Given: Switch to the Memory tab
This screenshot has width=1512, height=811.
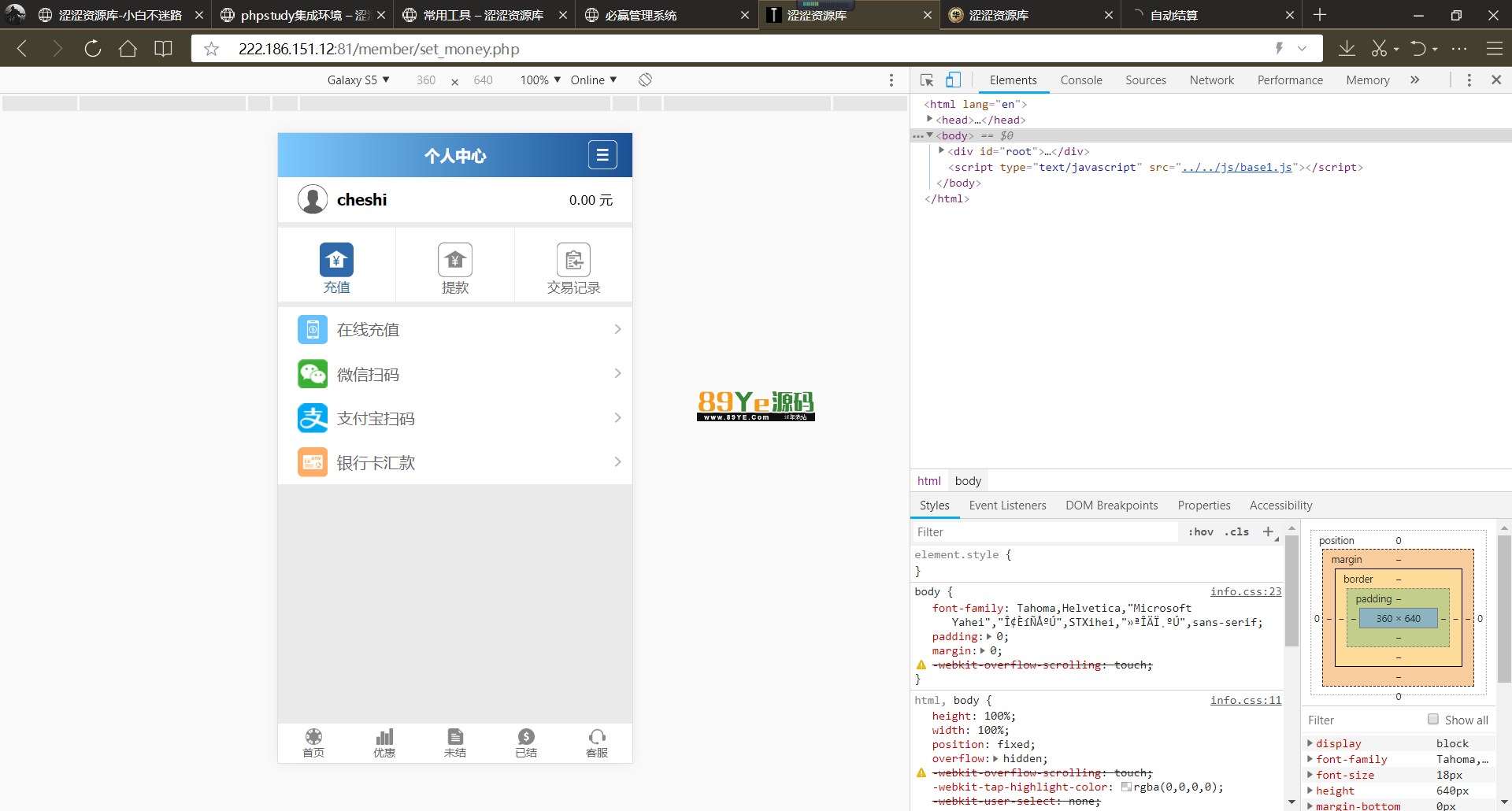Looking at the screenshot, I should (x=1368, y=80).
